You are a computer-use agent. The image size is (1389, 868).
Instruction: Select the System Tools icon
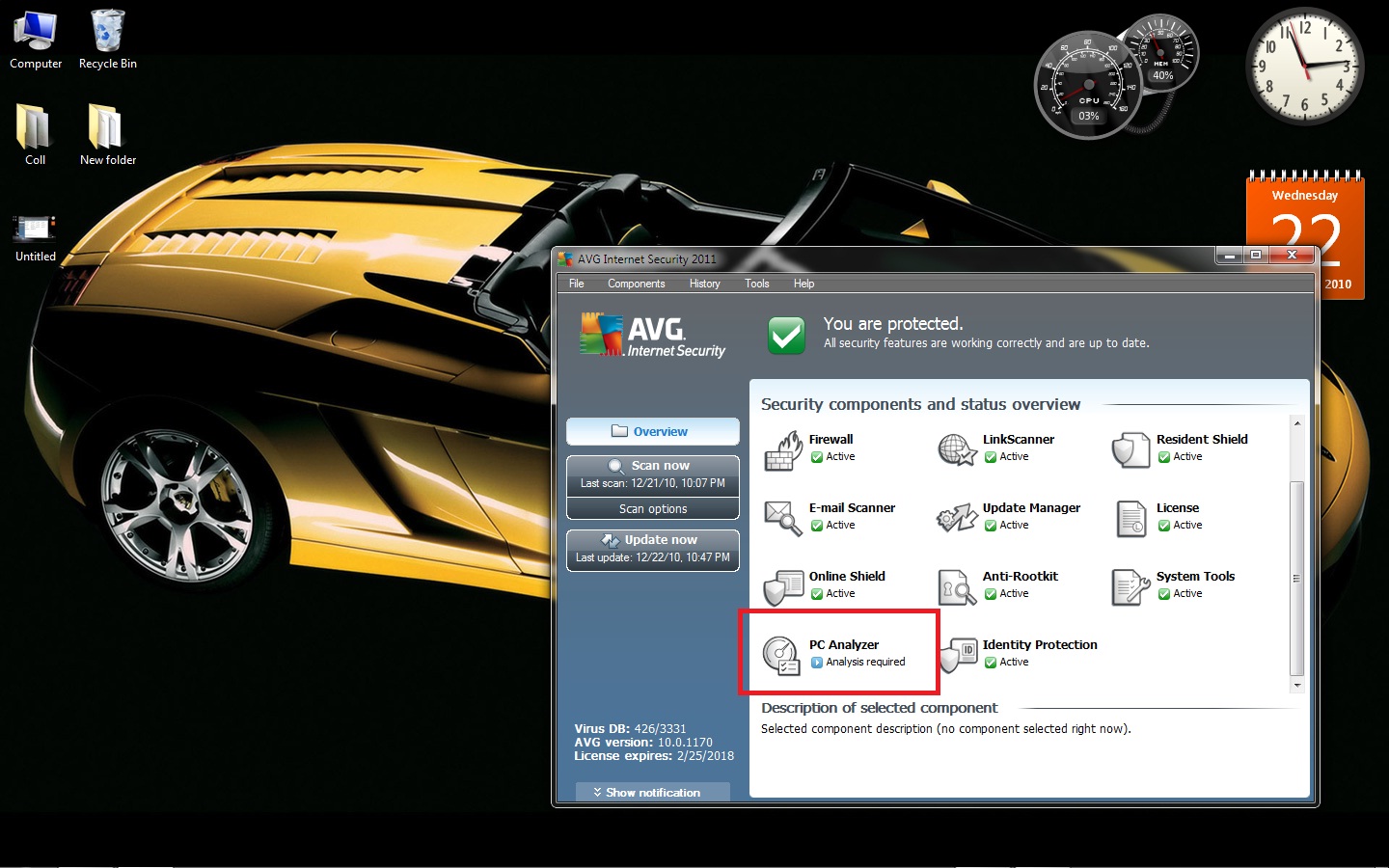click(1130, 586)
